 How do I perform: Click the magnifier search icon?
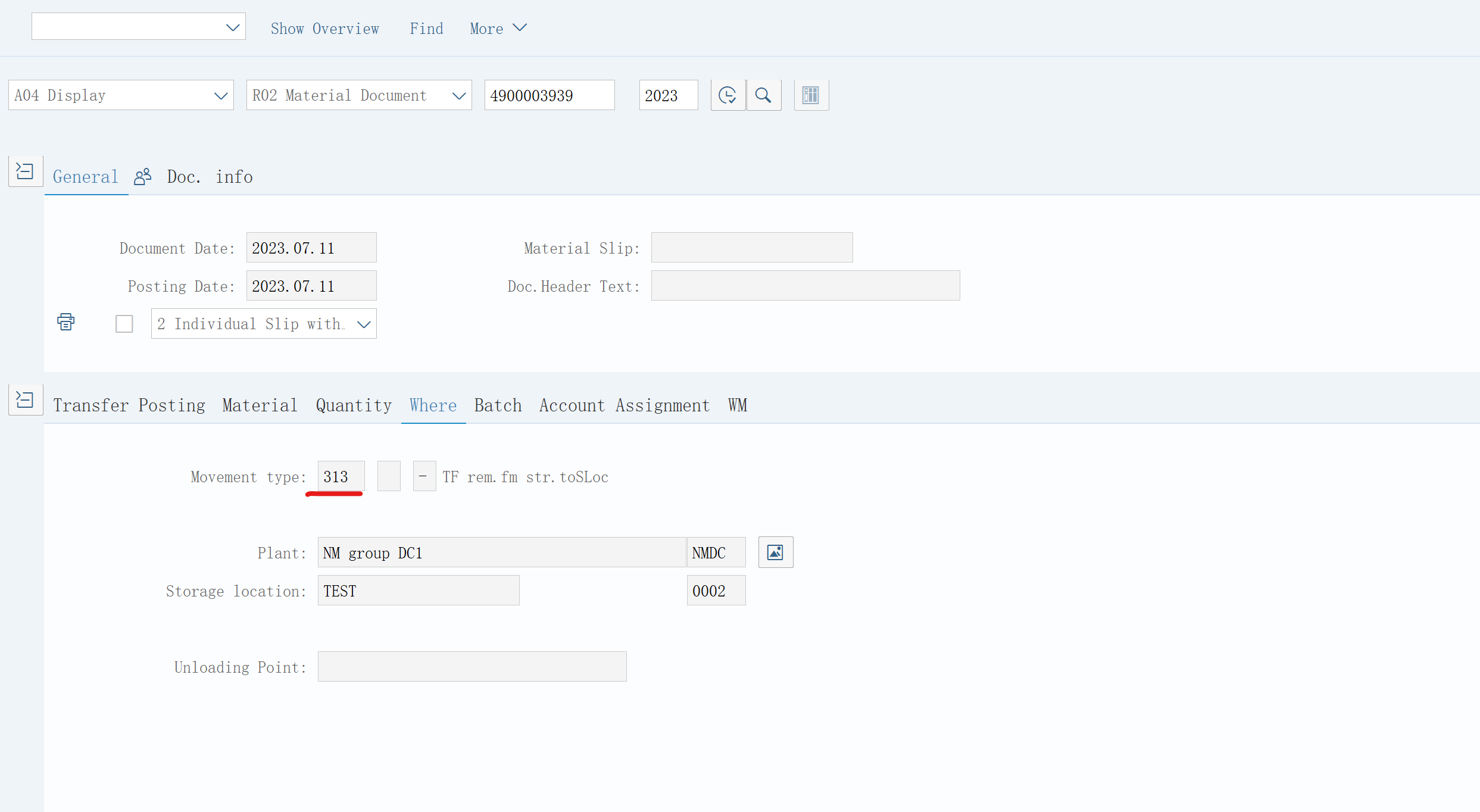763,95
